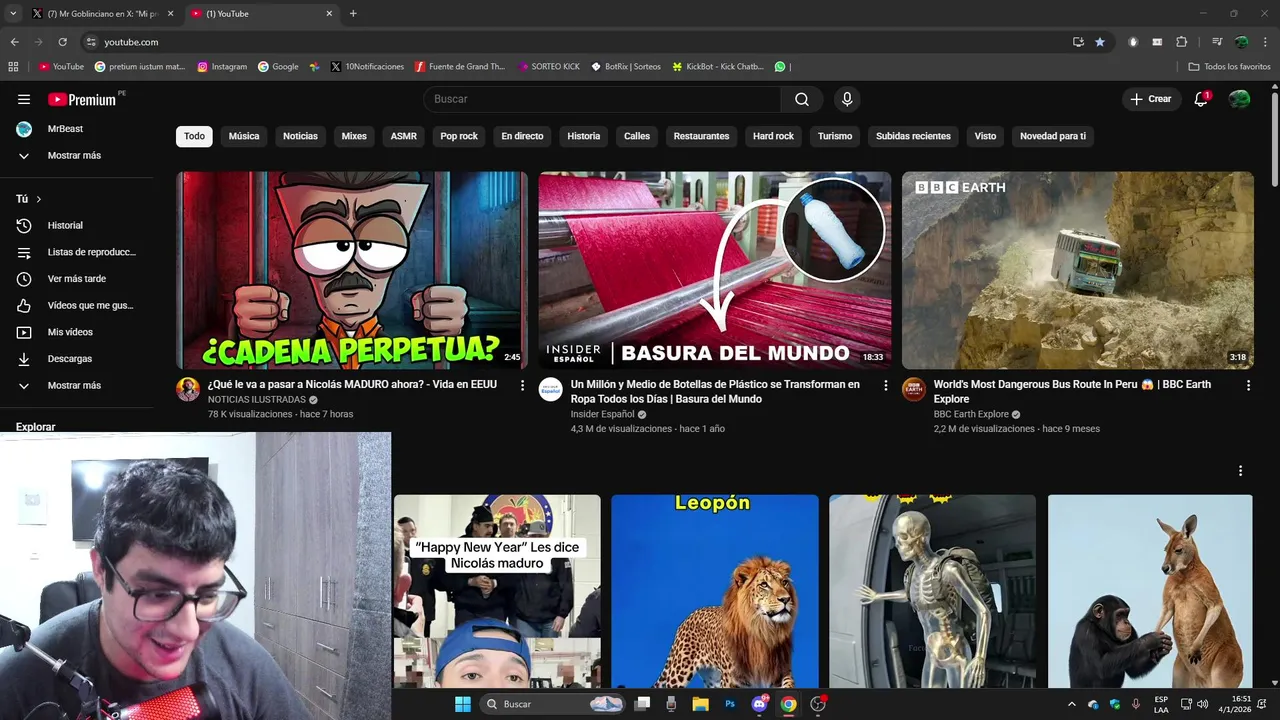Open the Instagram bookmark

click(x=222, y=67)
